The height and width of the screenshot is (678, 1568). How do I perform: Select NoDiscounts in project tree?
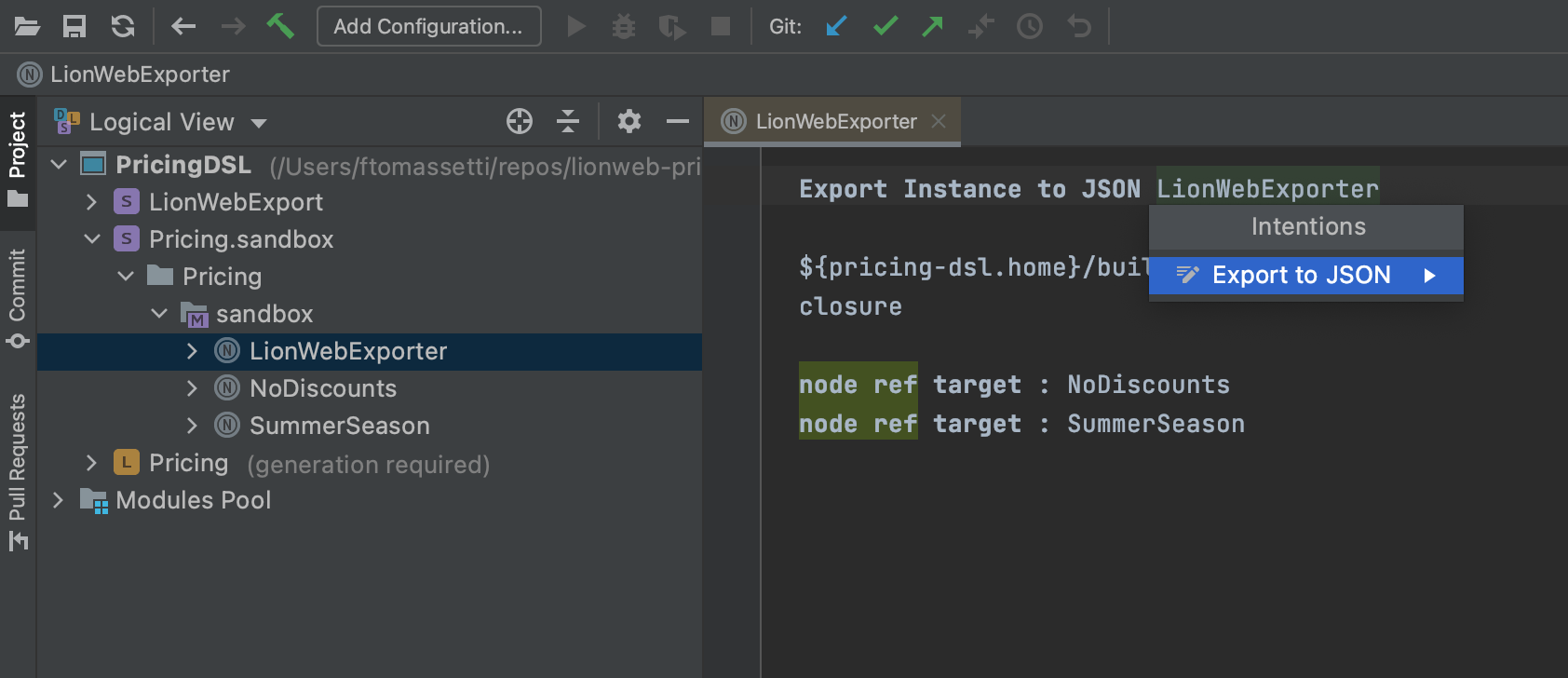tap(323, 388)
